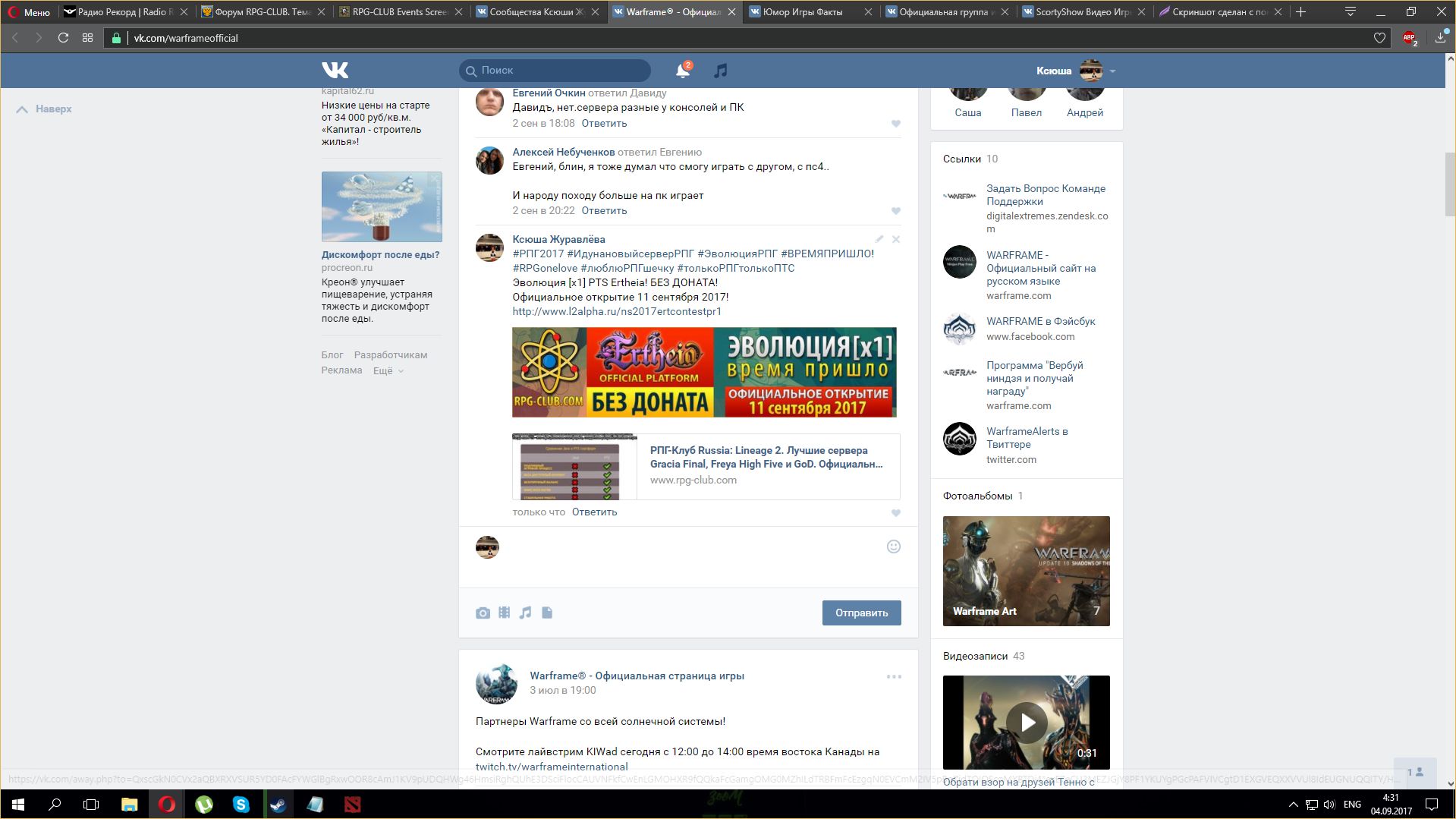Edit Ксюша Журавлёва comment with pencil icon
Screen dimensions: 1456x819
coord(879,239)
